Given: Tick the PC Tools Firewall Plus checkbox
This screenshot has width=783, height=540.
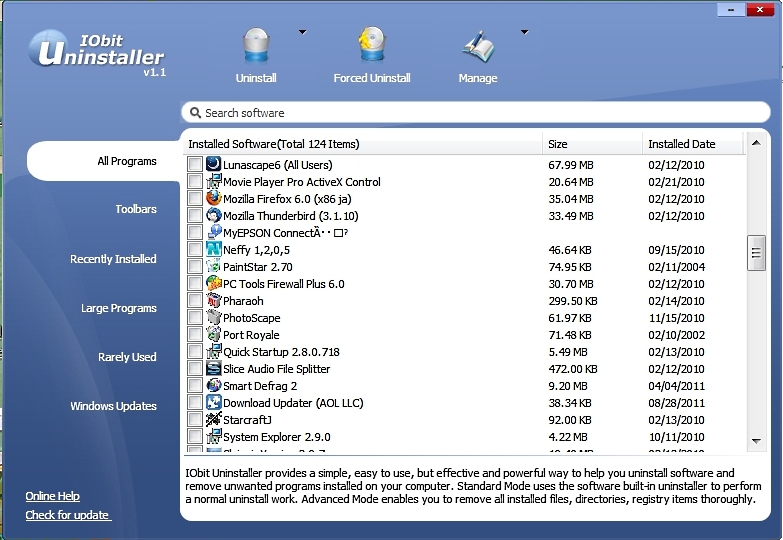Looking at the screenshot, I should point(195,283).
